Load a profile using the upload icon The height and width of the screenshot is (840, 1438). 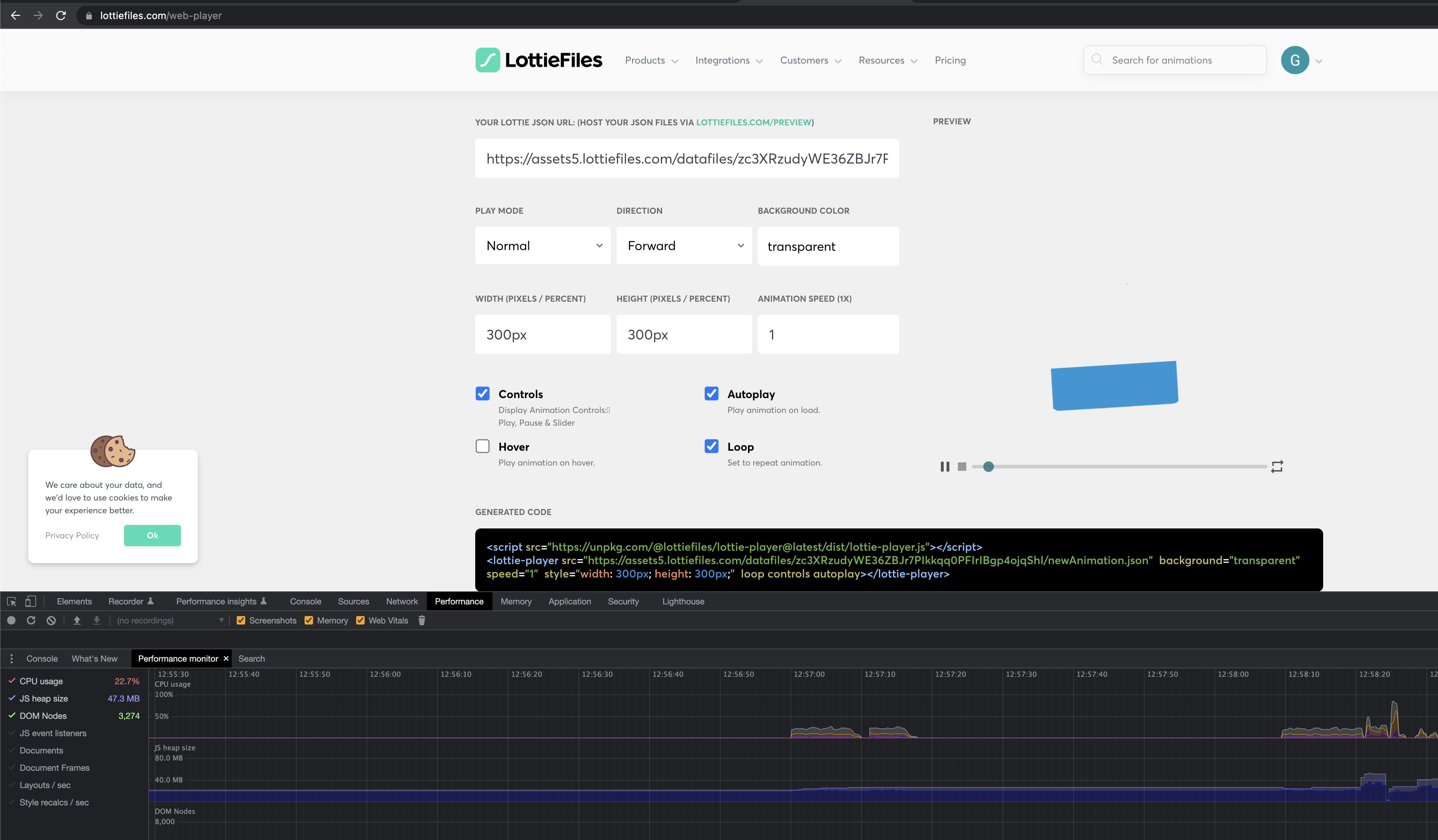[77, 620]
